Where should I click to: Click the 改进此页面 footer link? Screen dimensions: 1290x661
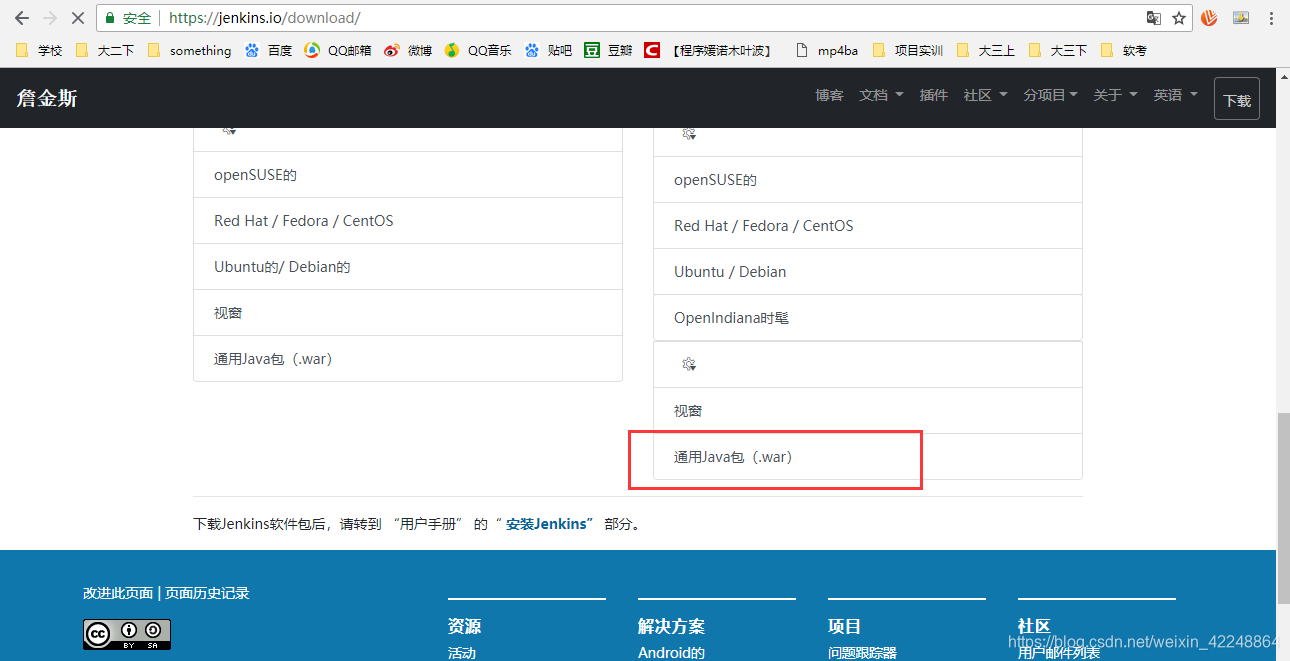pyautogui.click(x=118, y=593)
